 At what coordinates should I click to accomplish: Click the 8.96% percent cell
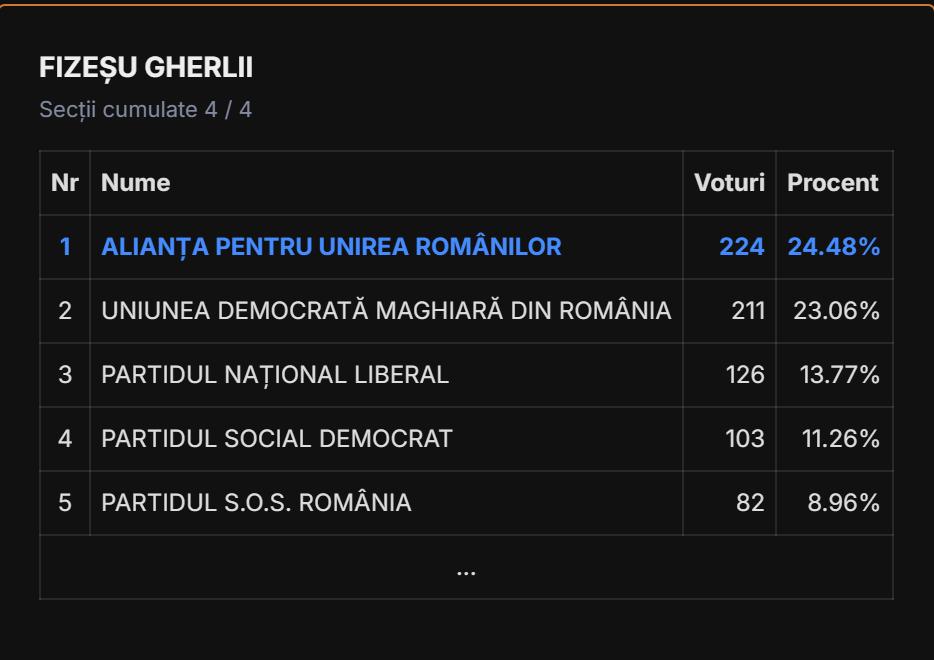843,503
